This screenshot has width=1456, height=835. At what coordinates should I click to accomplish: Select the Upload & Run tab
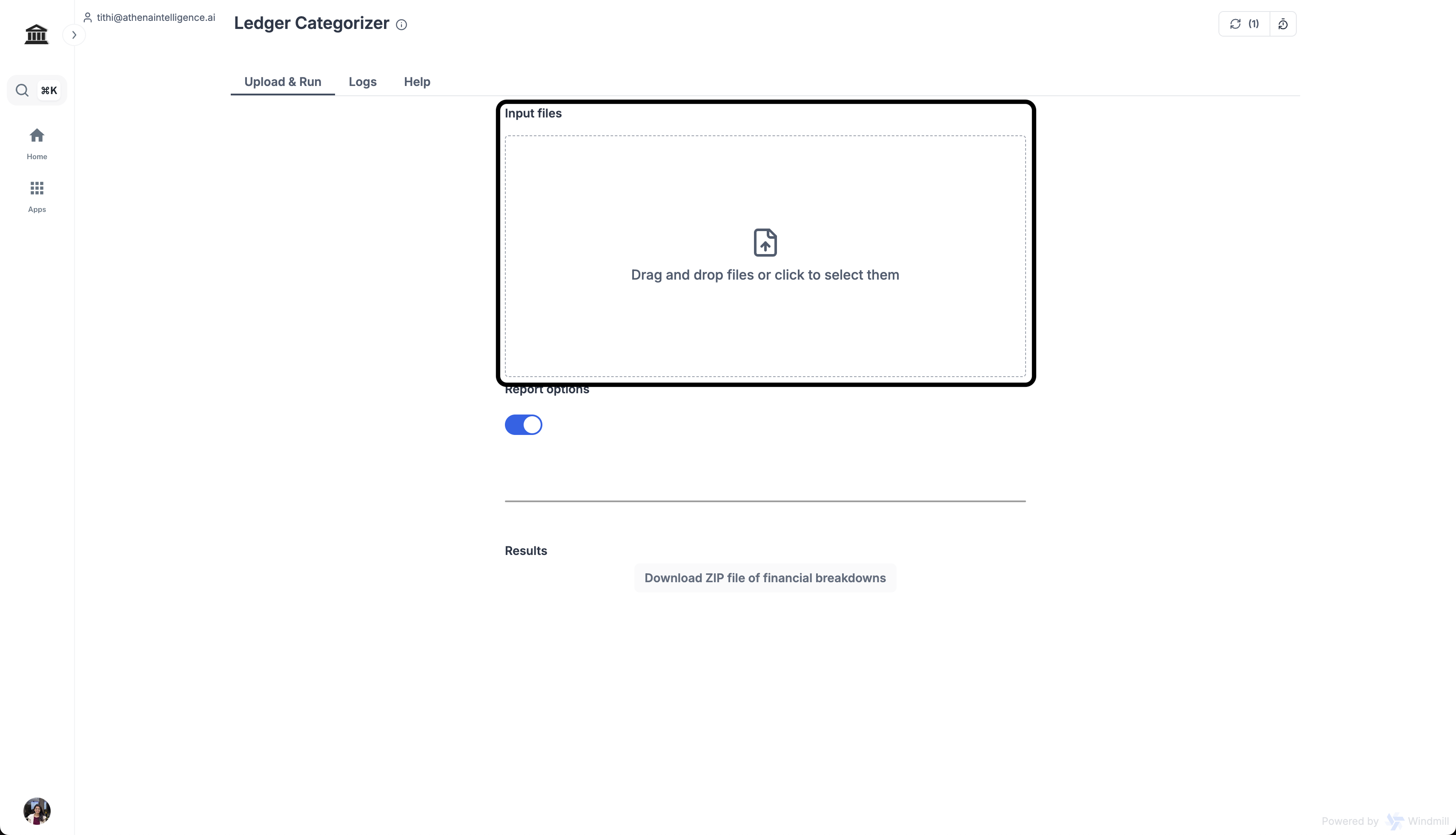pyautogui.click(x=282, y=81)
